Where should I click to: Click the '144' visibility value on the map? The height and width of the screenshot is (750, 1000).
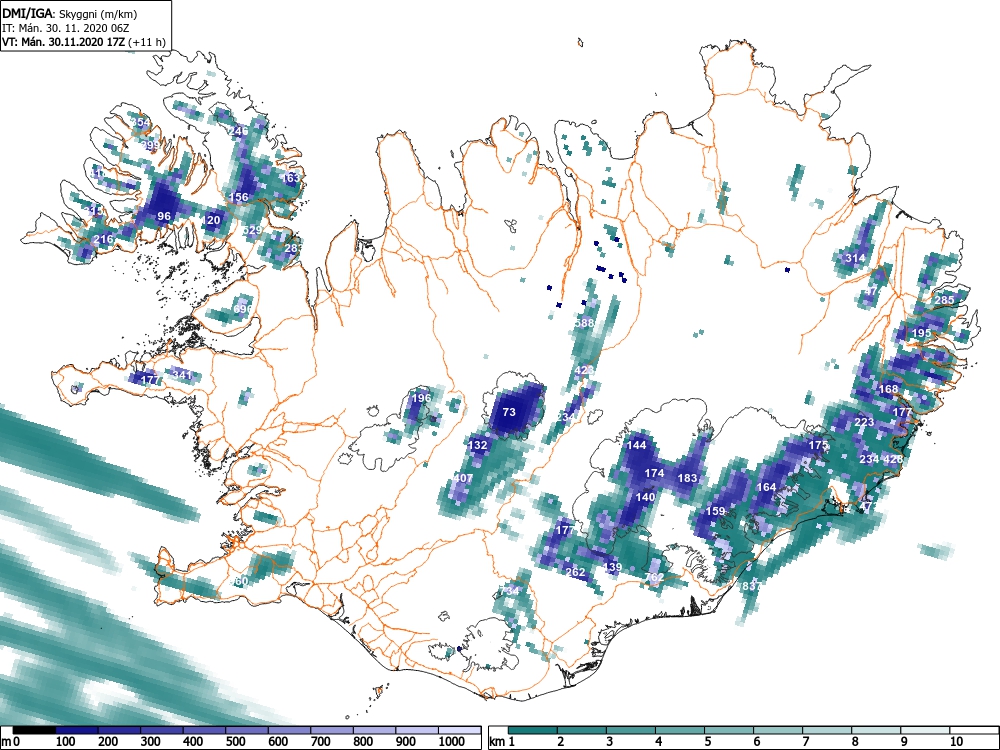pyautogui.click(x=636, y=445)
